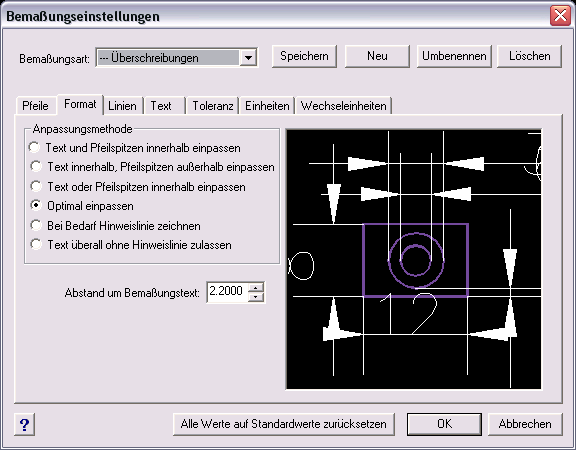
Task: Switch to the Pfeile tab
Action: click(x=35, y=106)
